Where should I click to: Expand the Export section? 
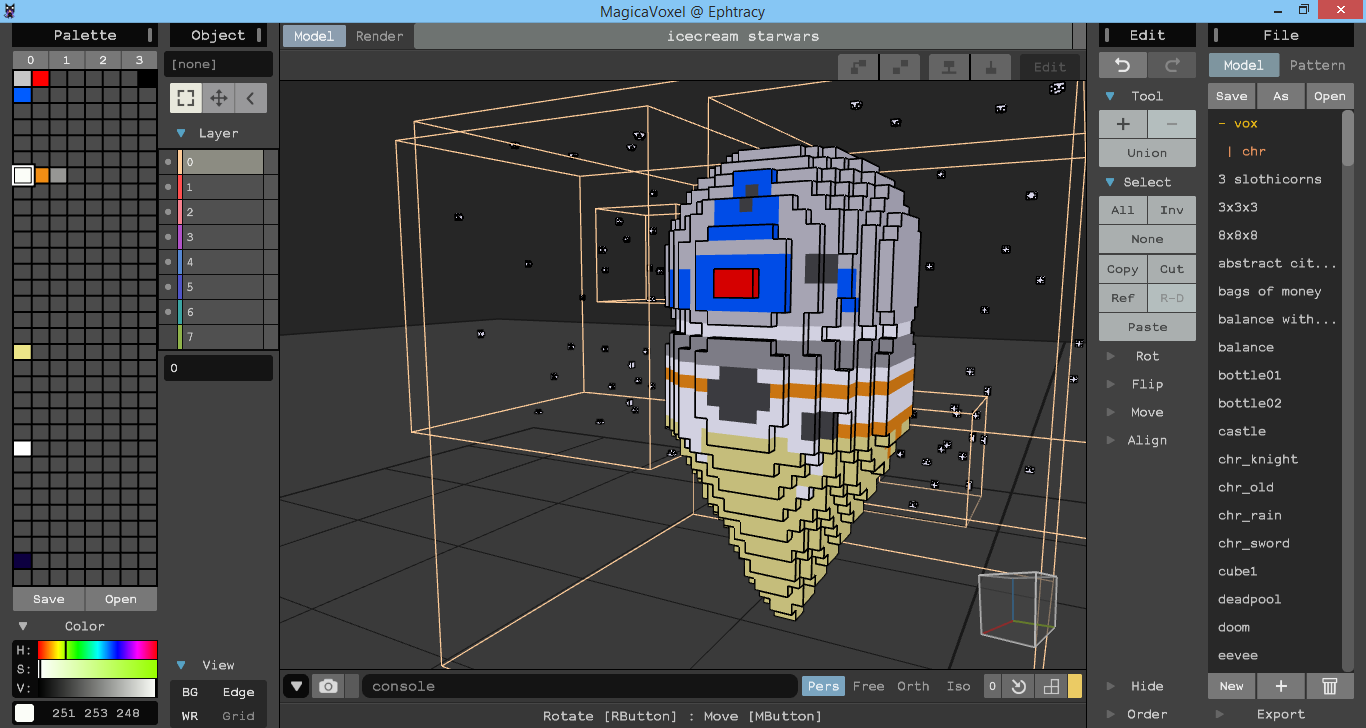[1220, 714]
